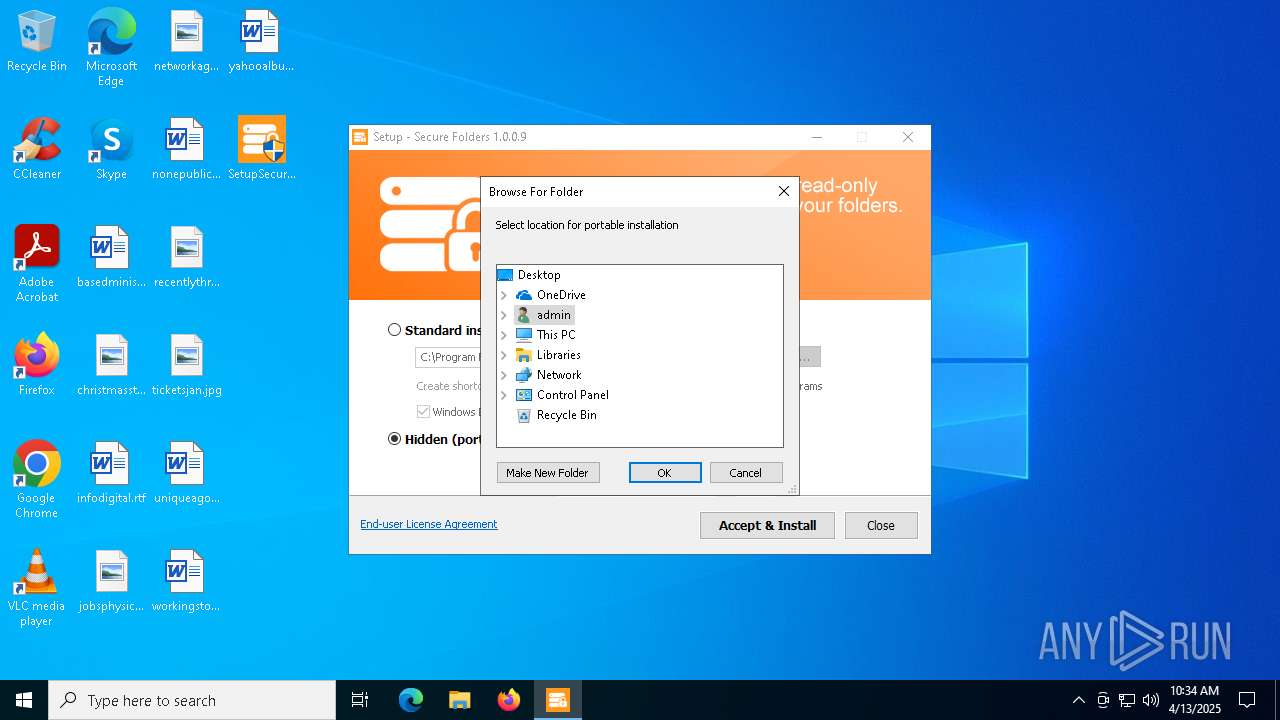This screenshot has height=720, width=1280.
Task: Open the Windows Start menu
Action: coord(24,700)
